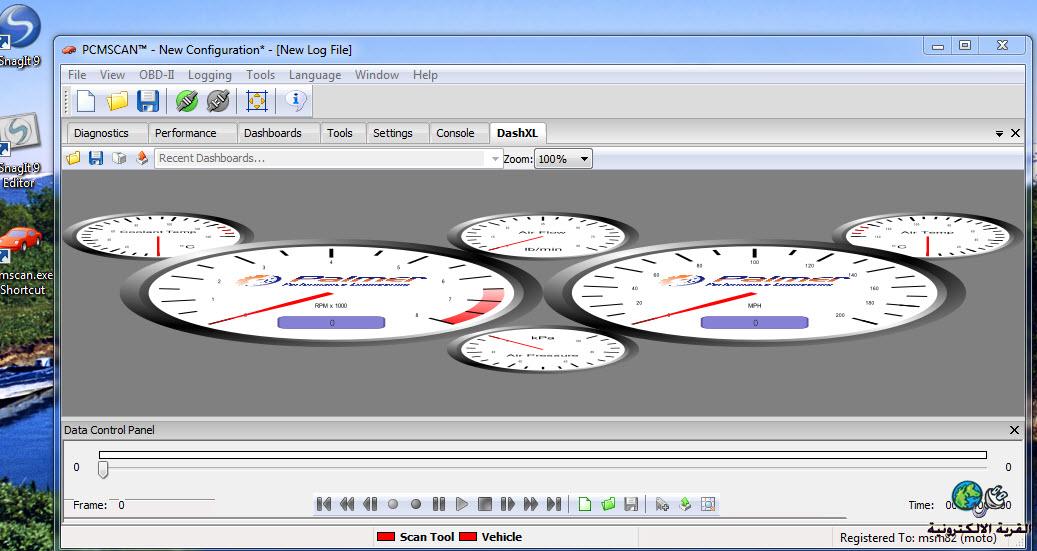Open the File menu

(x=77, y=75)
